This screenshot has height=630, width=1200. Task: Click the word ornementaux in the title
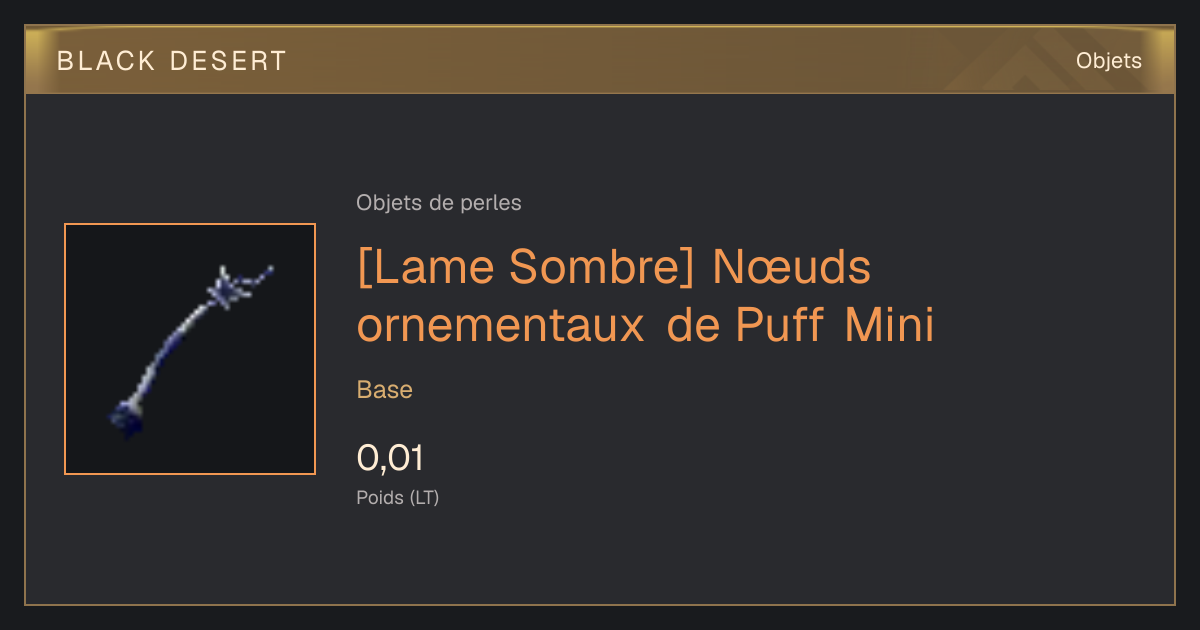coord(501,326)
